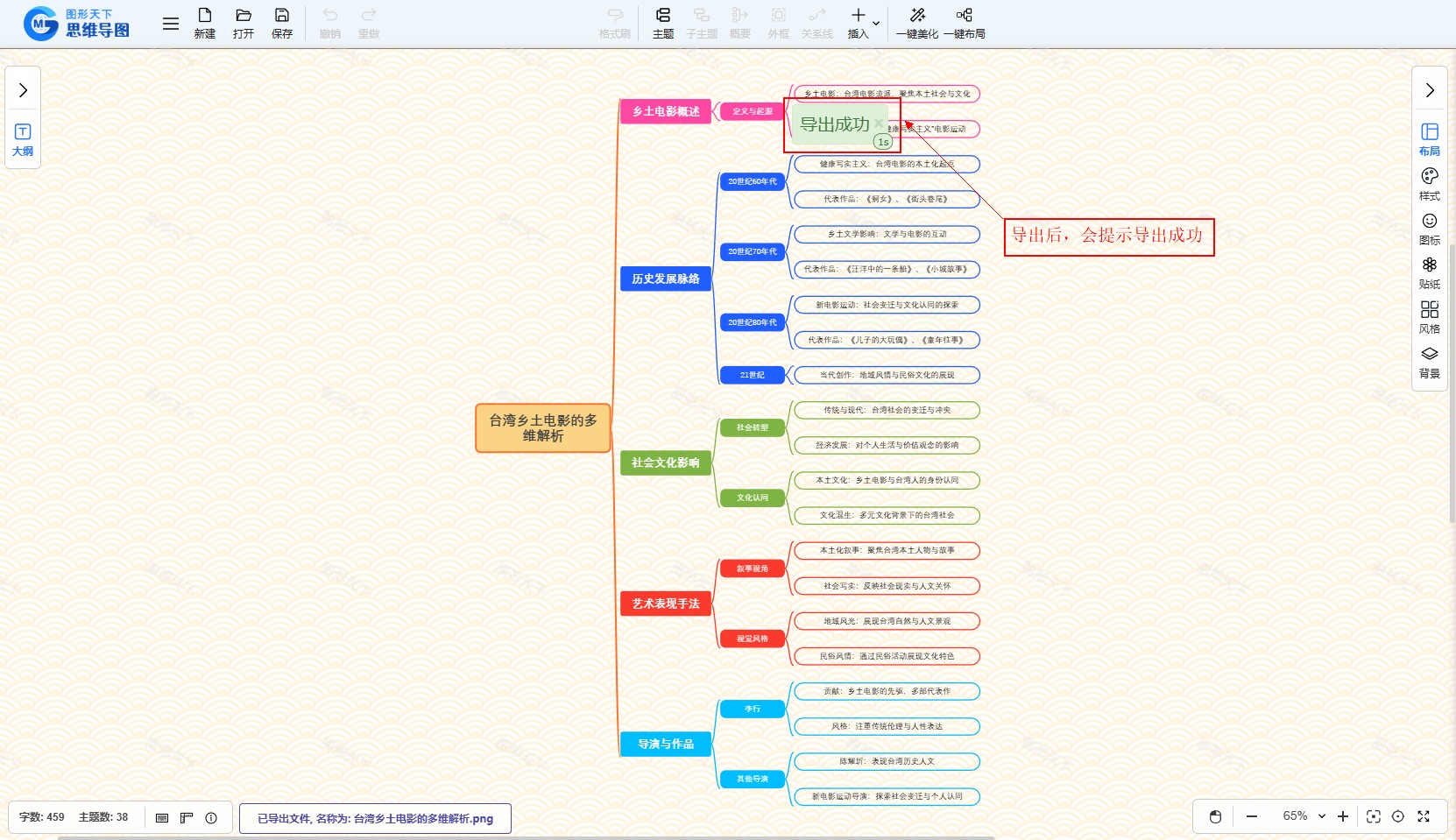The width and height of the screenshot is (1456, 840).
Task: Click the 一键美化 one-click beautify icon
Action: coord(916,23)
